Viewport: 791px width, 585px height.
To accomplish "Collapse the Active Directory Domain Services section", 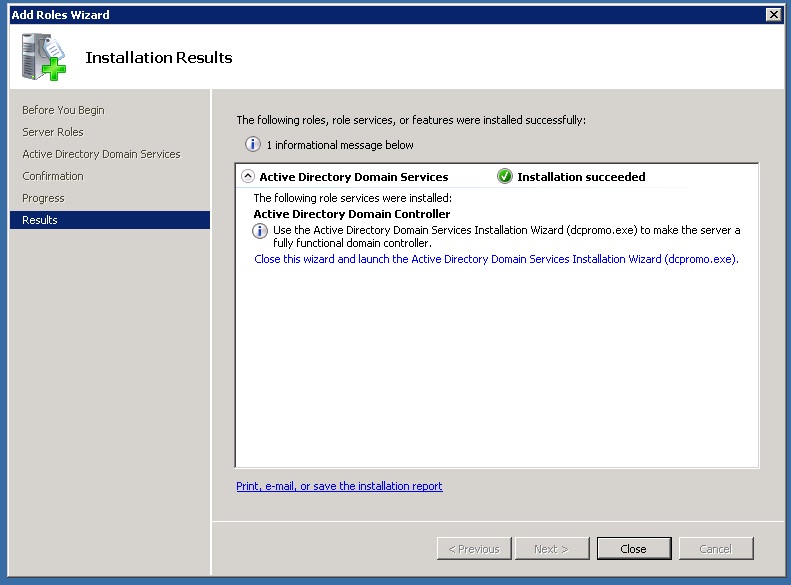I will tap(248, 176).
